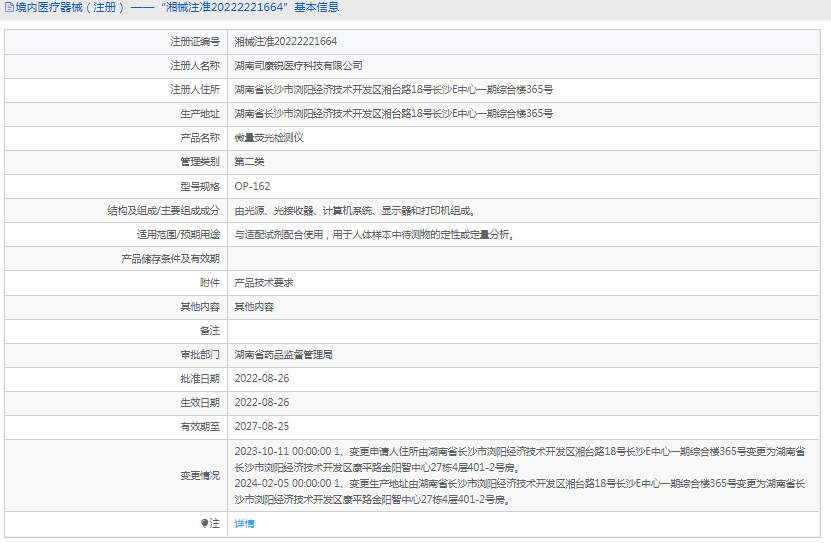The image size is (831, 543).
Task: Open the 详情 link in the 注 row
Action: point(244,523)
